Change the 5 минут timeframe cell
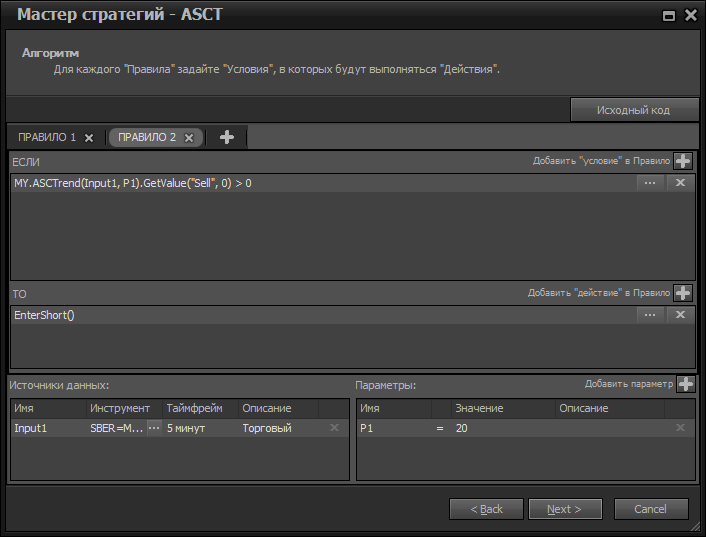This screenshot has height=537, width=706. point(200,428)
